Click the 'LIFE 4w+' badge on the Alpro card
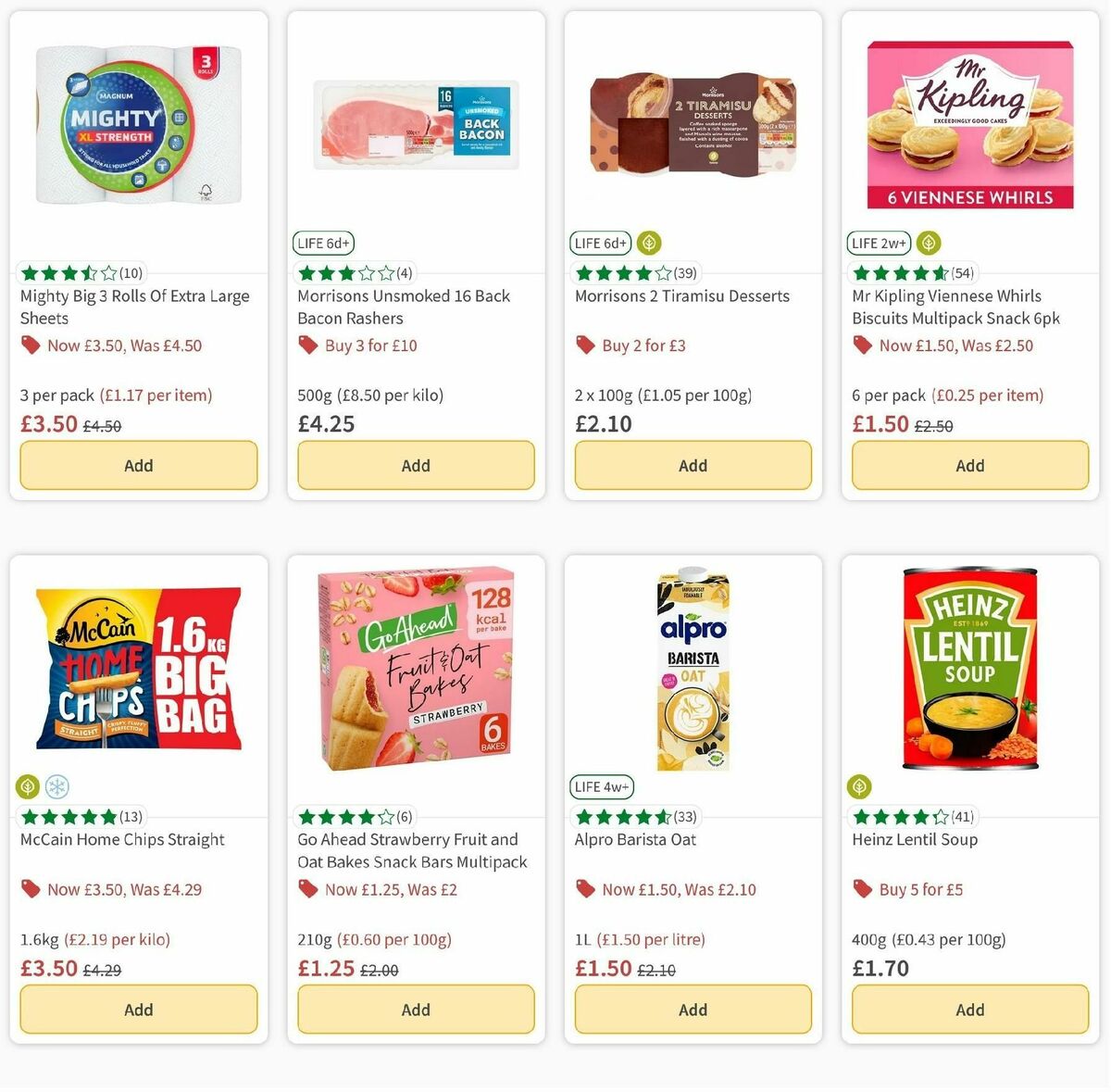The height and width of the screenshot is (1092, 1111). [603, 786]
